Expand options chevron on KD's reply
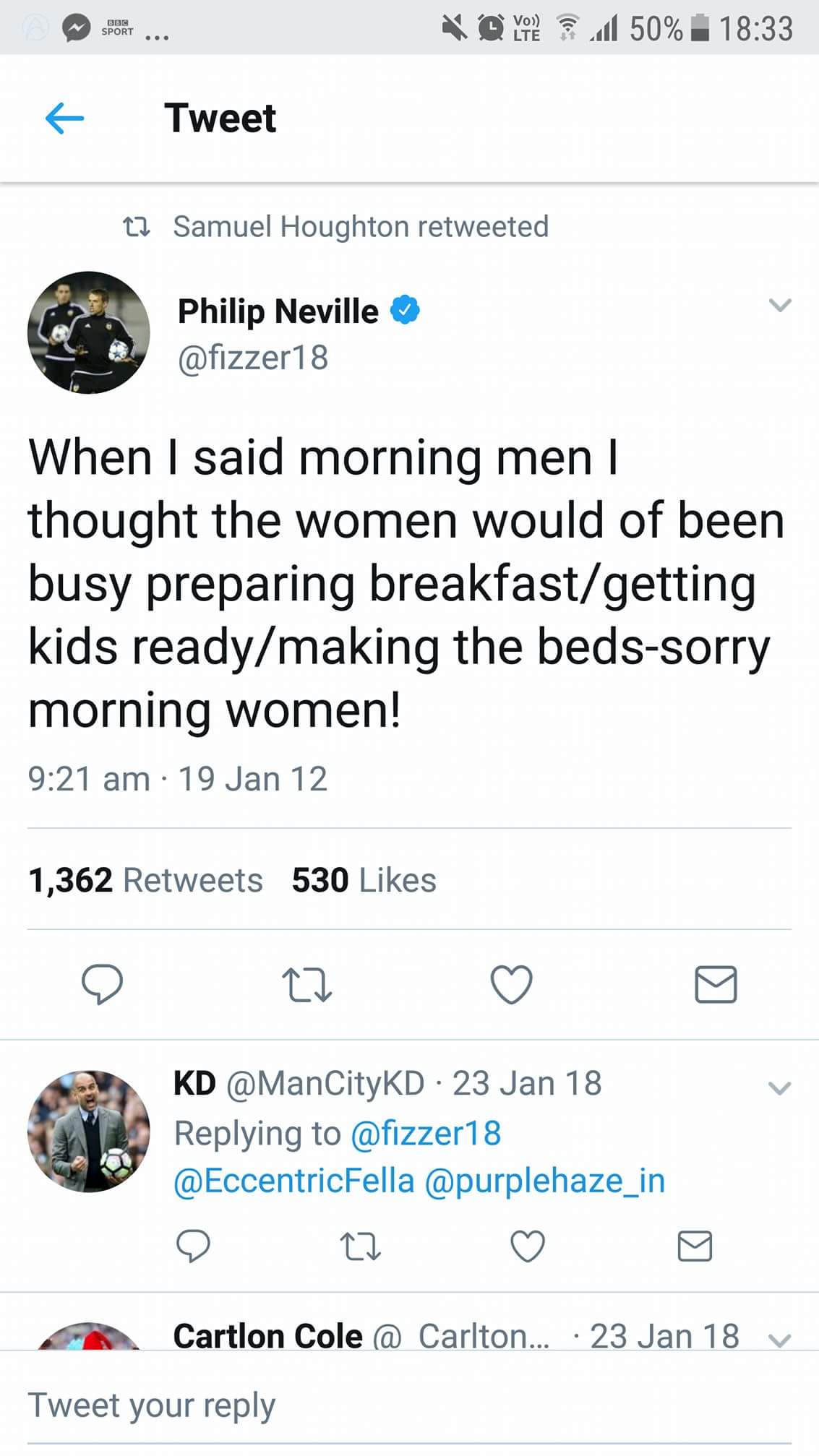 pyautogui.click(x=779, y=1087)
